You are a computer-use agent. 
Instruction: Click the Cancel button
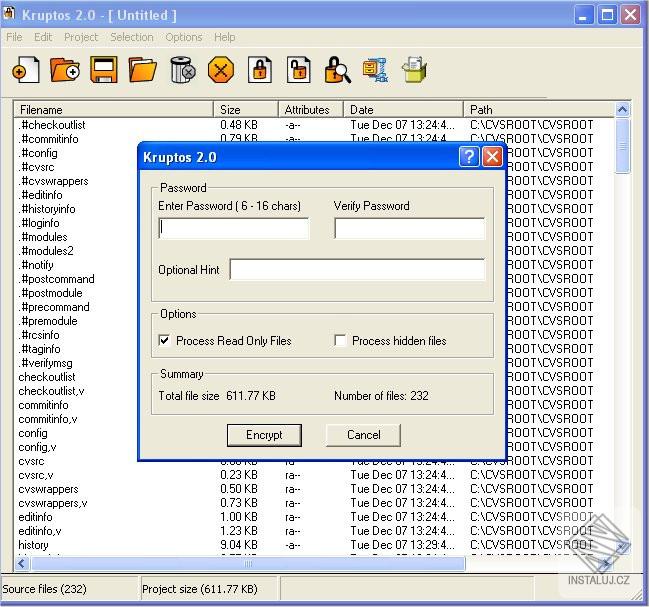[363, 435]
